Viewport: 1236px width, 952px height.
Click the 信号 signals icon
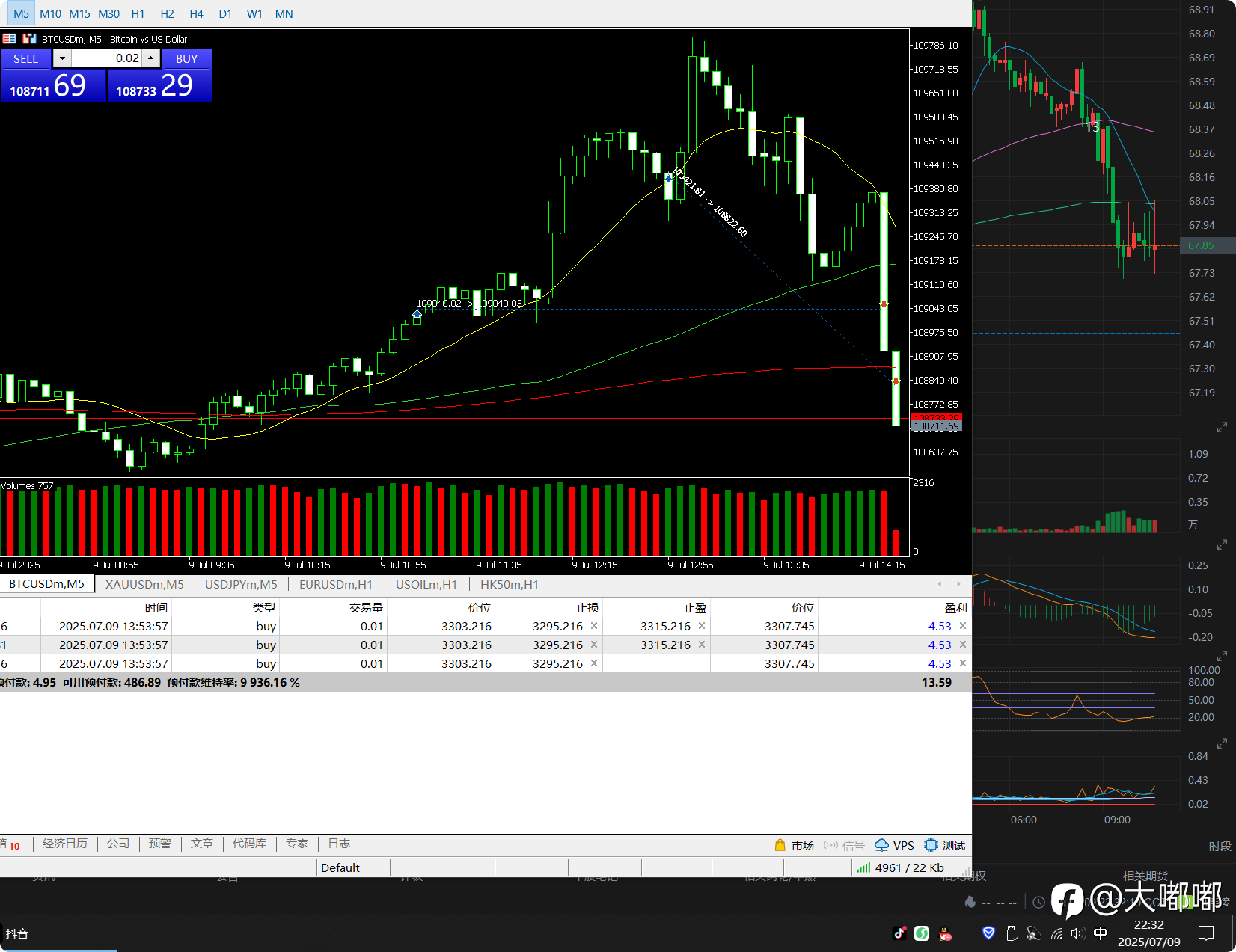coord(830,845)
